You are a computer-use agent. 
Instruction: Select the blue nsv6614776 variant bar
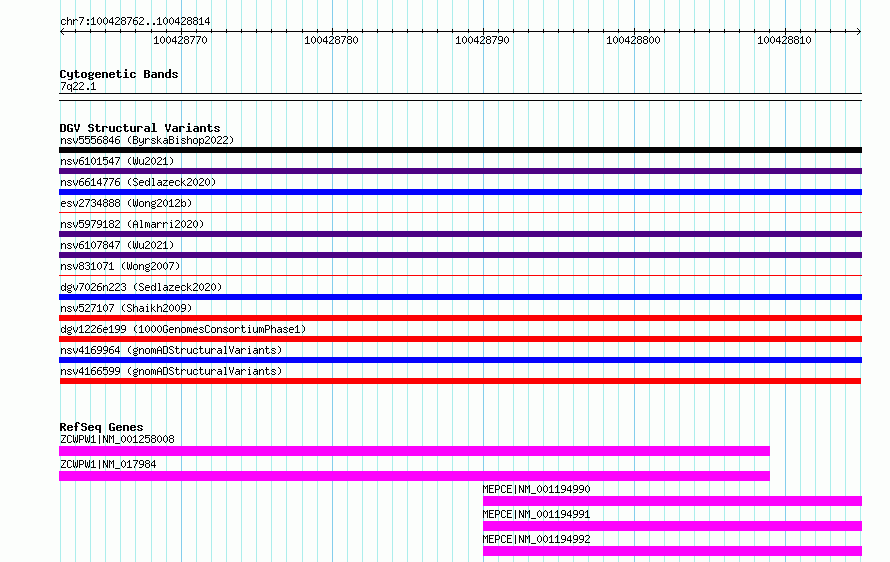pyautogui.click(x=460, y=192)
